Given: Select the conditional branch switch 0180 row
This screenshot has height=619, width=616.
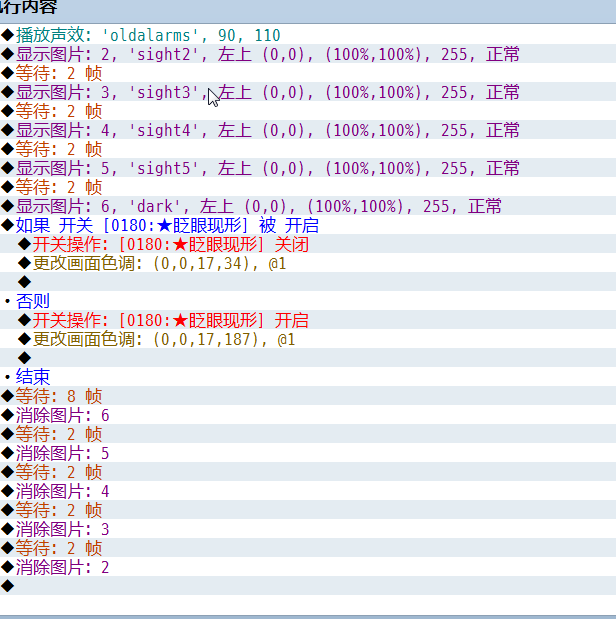Looking at the screenshot, I should click(x=308, y=225).
